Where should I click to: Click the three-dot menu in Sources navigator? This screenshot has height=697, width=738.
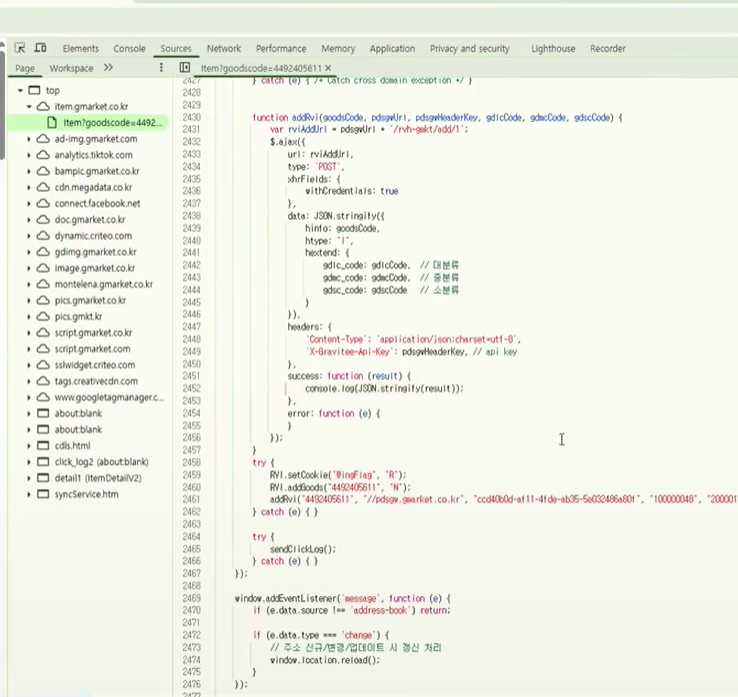pyautogui.click(x=161, y=68)
